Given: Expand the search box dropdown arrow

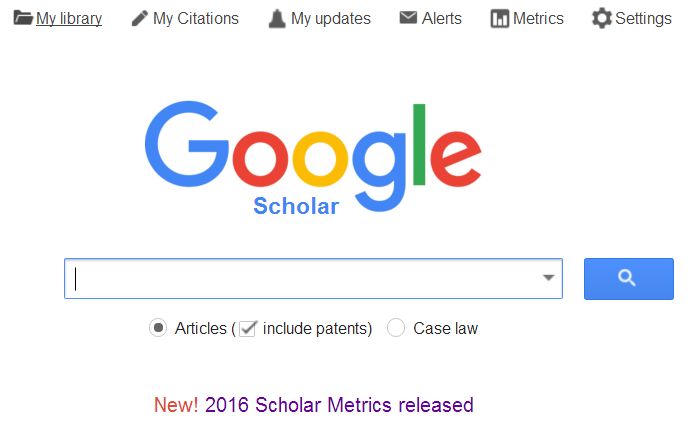Looking at the screenshot, I should pos(548,278).
